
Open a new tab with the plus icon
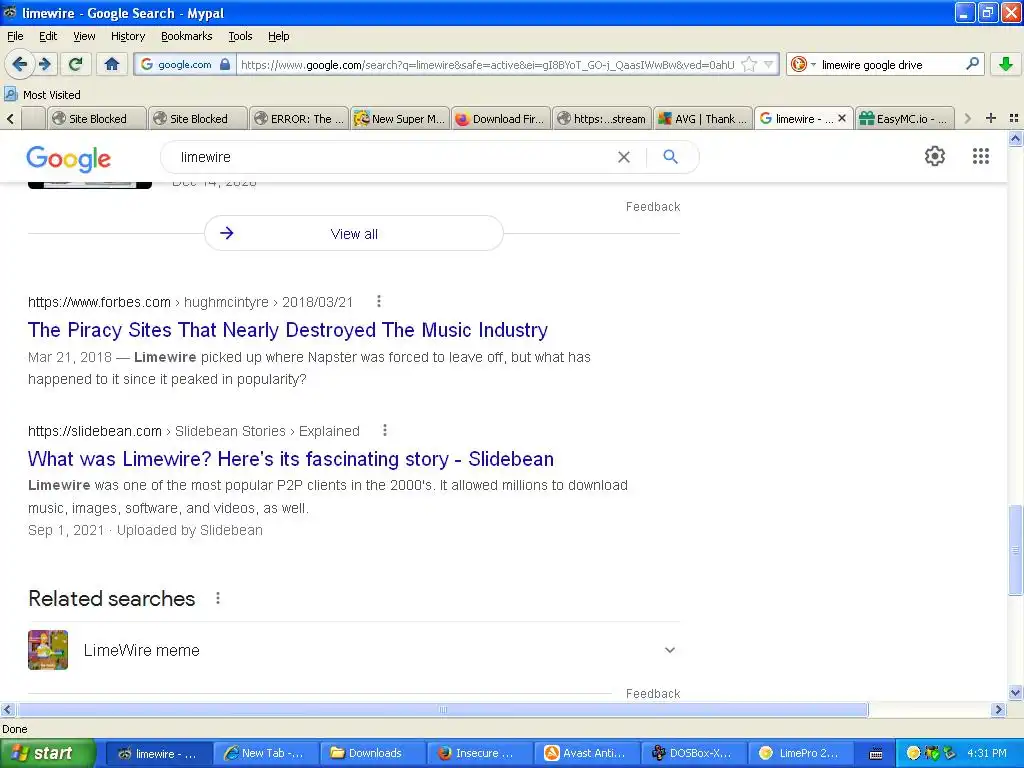(991, 118)
